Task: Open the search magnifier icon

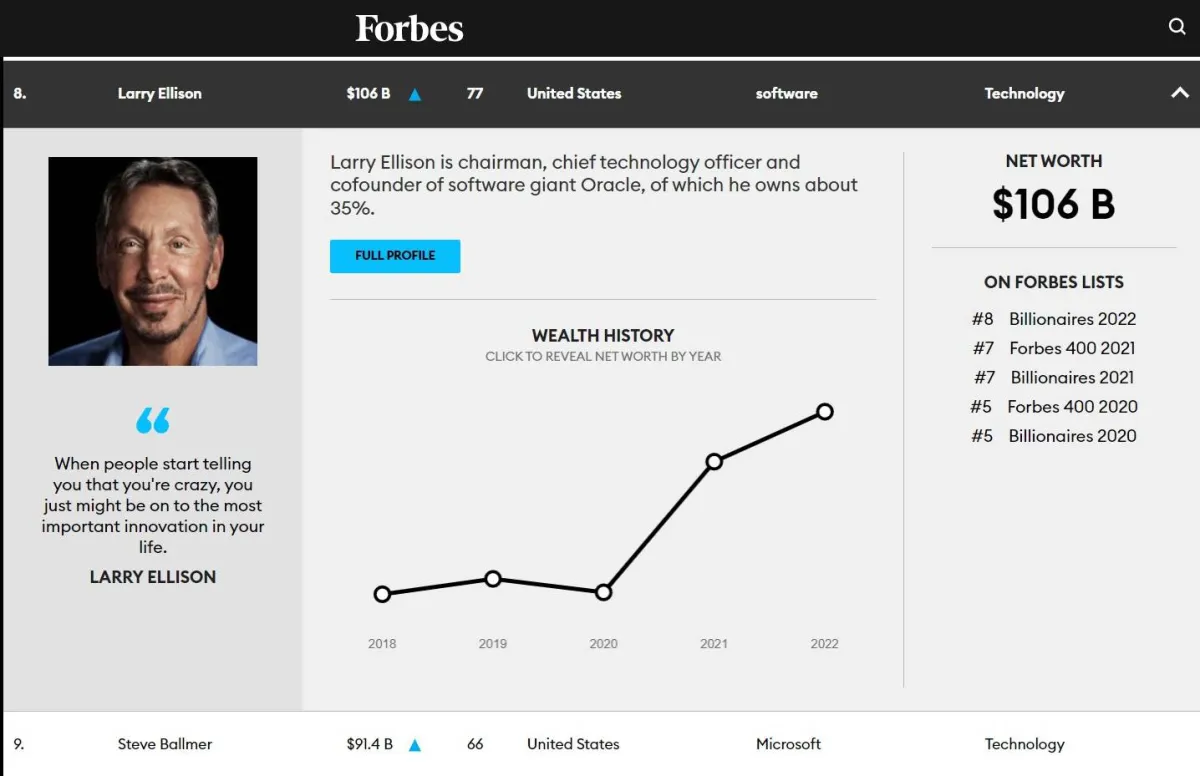Action: point(1177,27)
